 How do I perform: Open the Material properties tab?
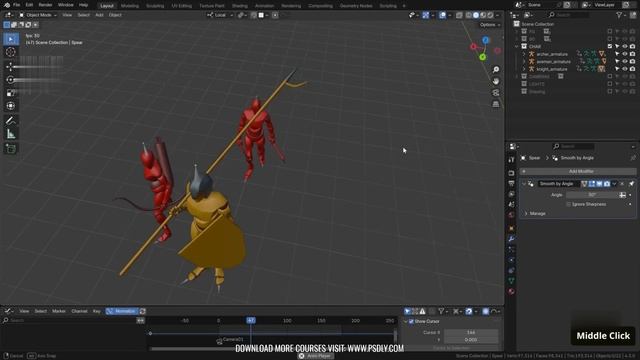[511, 291]
